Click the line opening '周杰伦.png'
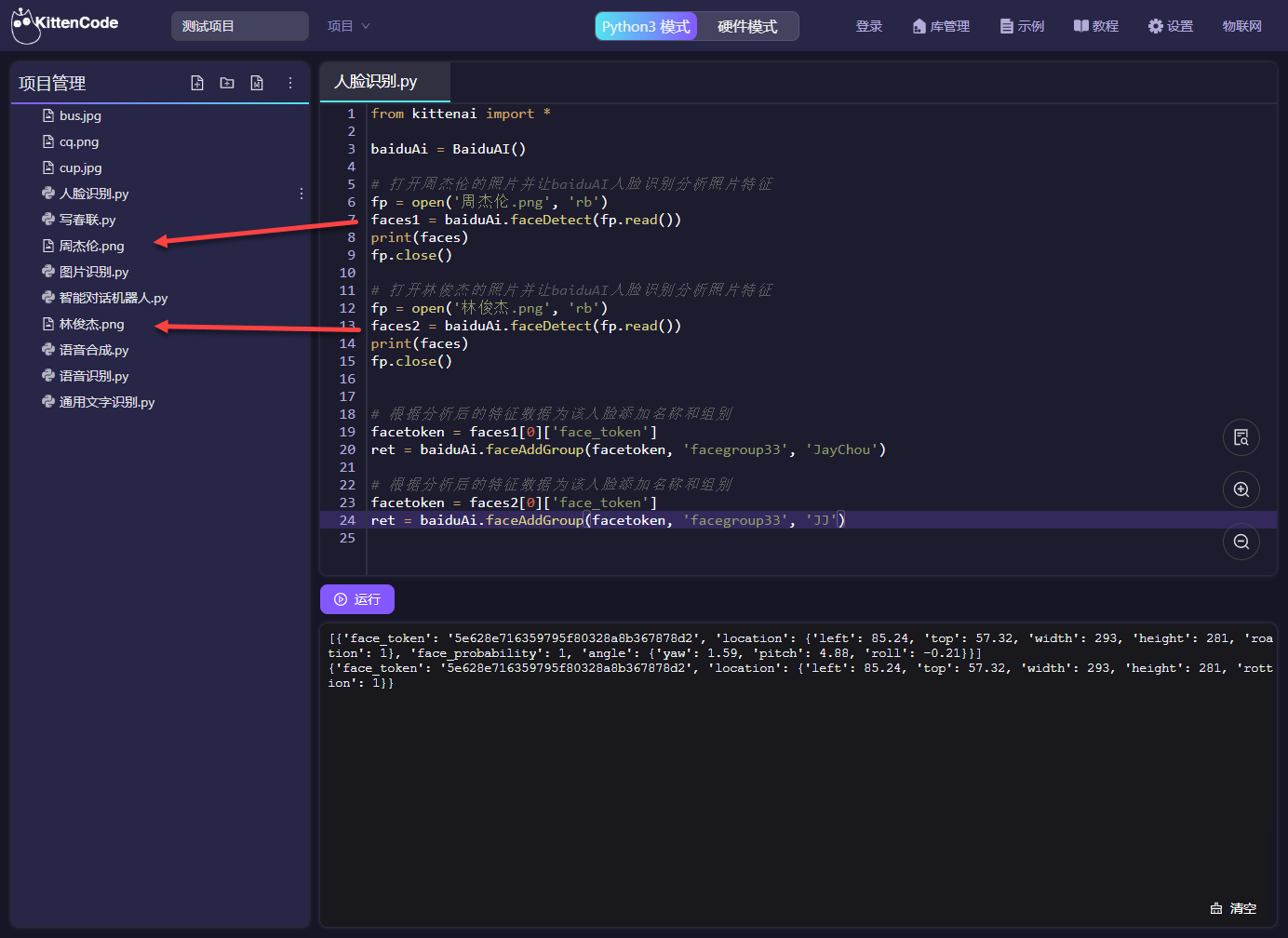1288x938 pixels. [490, 202]
